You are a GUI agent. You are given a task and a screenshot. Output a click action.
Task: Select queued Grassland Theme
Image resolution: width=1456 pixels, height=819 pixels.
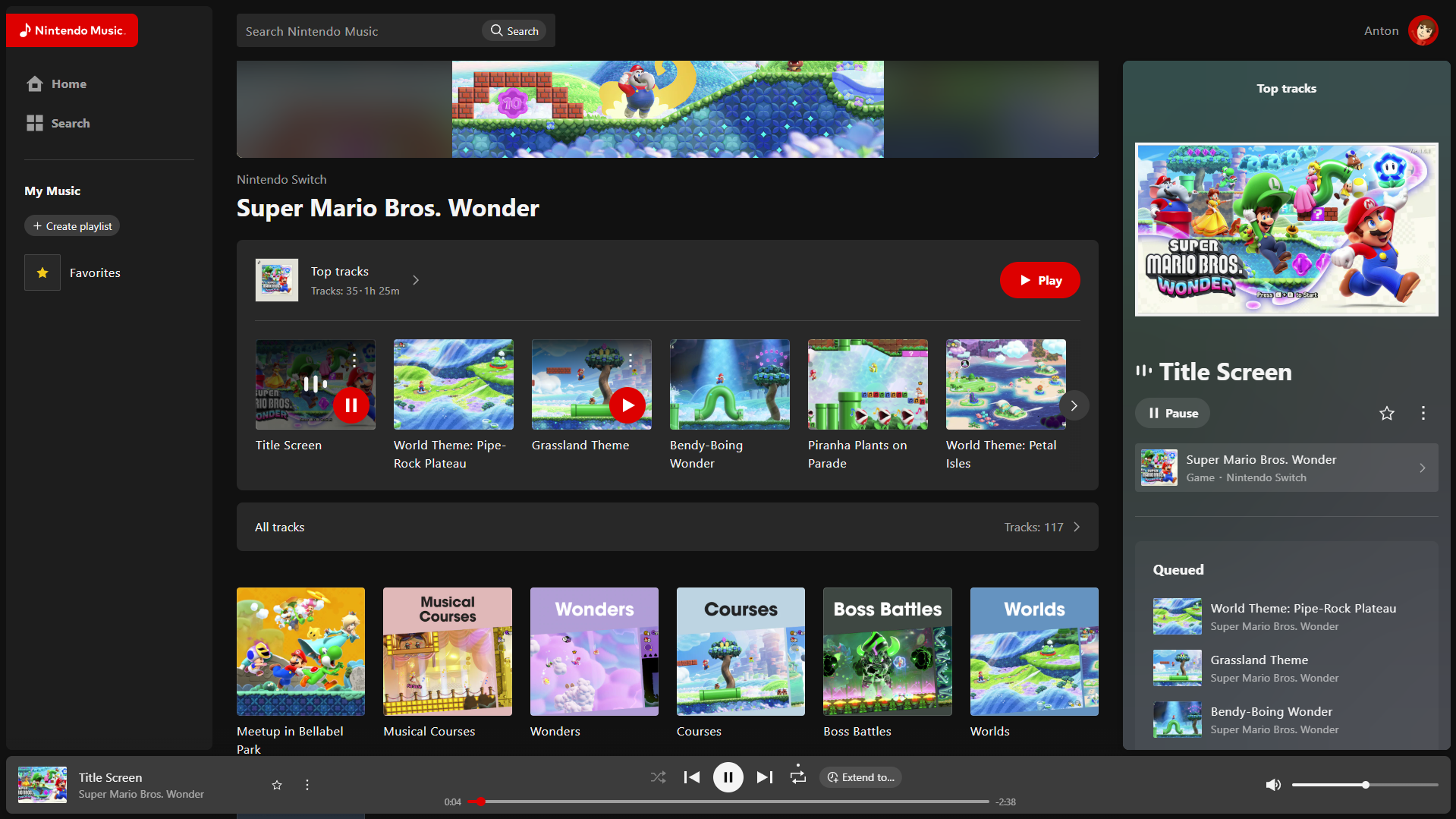point(1287,668)
